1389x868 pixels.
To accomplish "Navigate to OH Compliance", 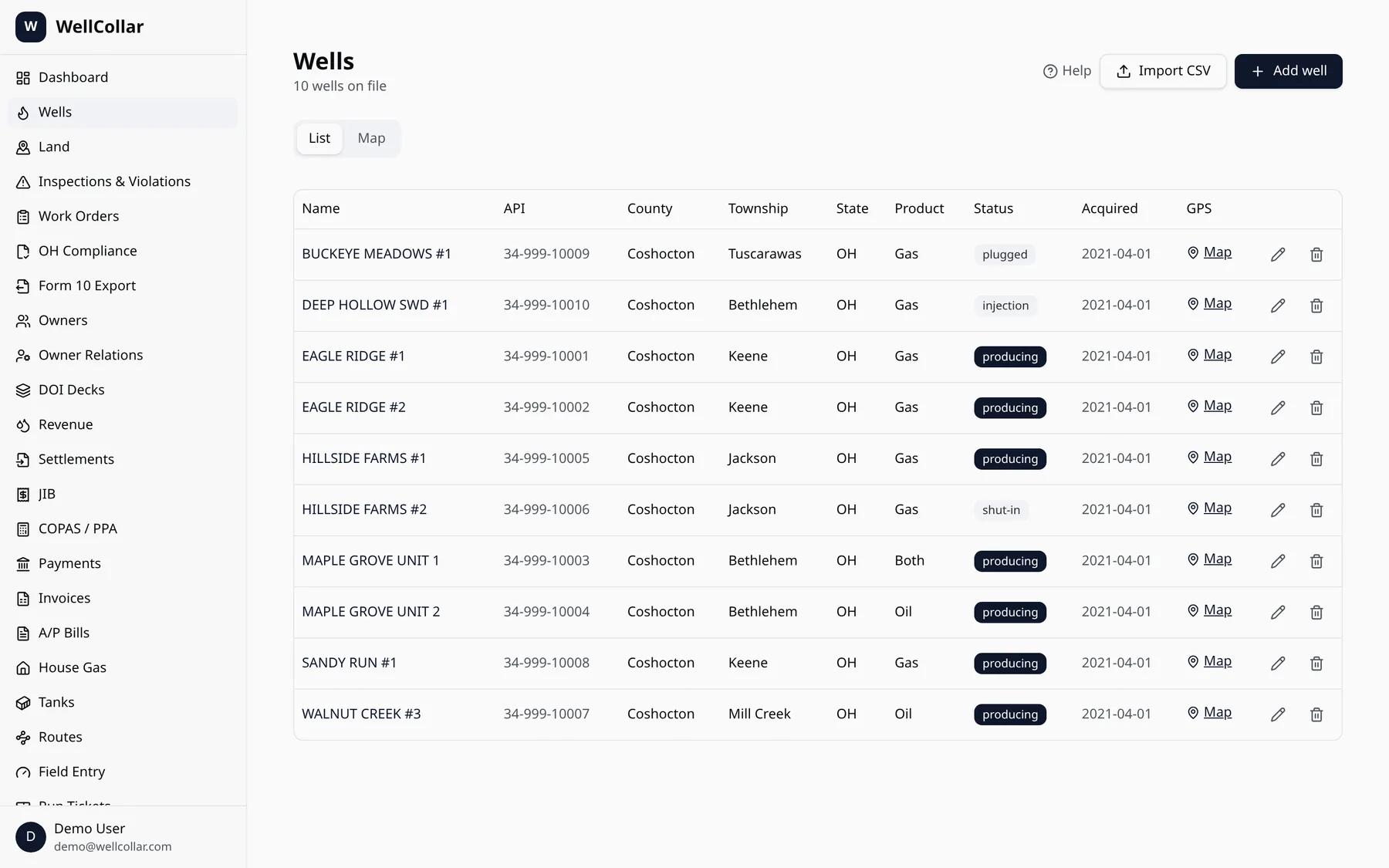I will 123,252.
